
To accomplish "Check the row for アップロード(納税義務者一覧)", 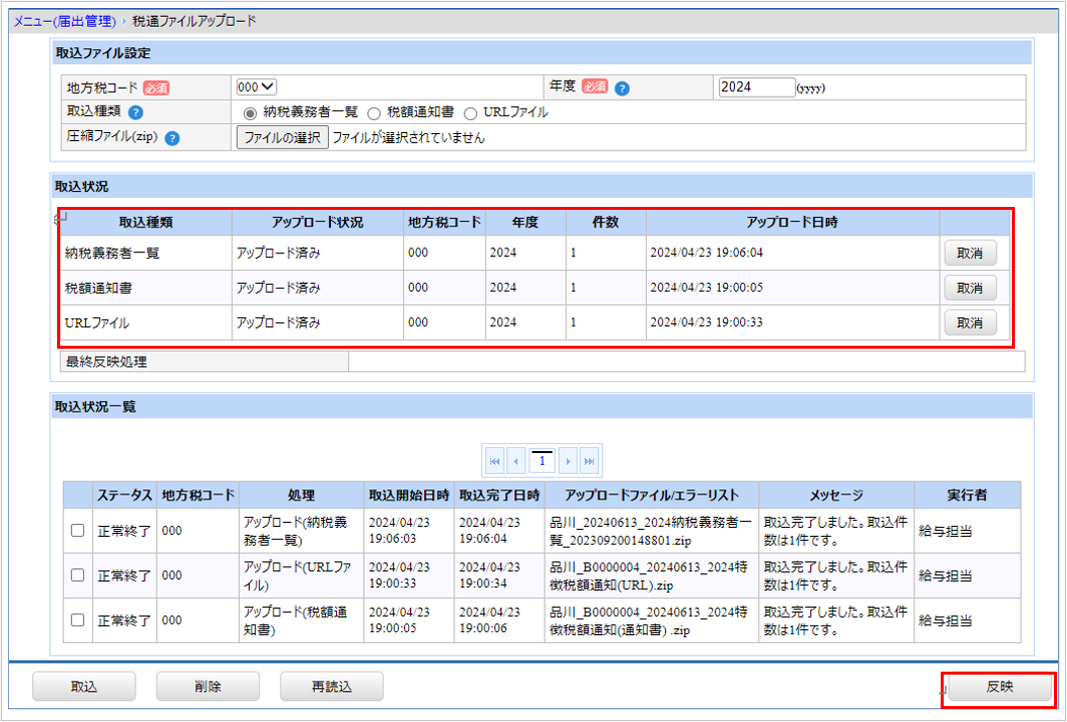I will pos(78,530).
